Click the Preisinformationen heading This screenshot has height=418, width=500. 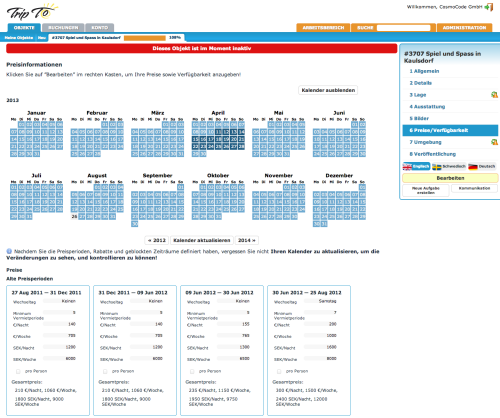pyautogui.click(x=34, y=65)
